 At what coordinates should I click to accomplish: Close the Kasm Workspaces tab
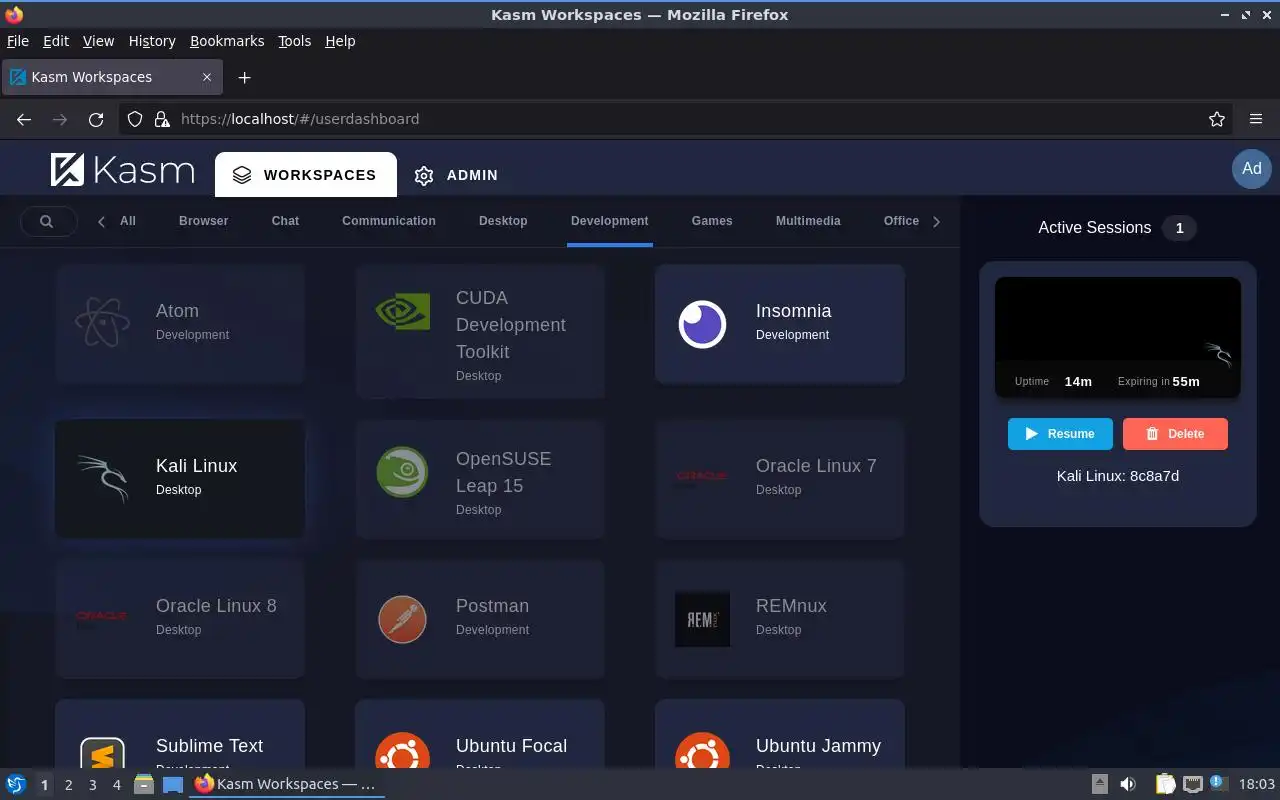click(x=207, y=77)
